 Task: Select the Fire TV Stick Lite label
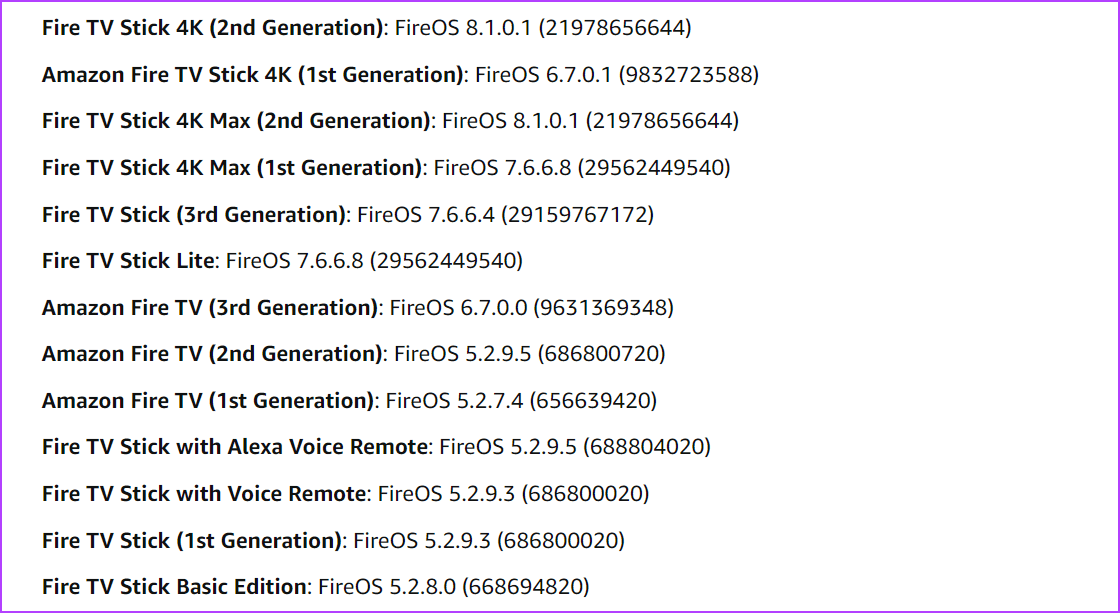[128, 261]
